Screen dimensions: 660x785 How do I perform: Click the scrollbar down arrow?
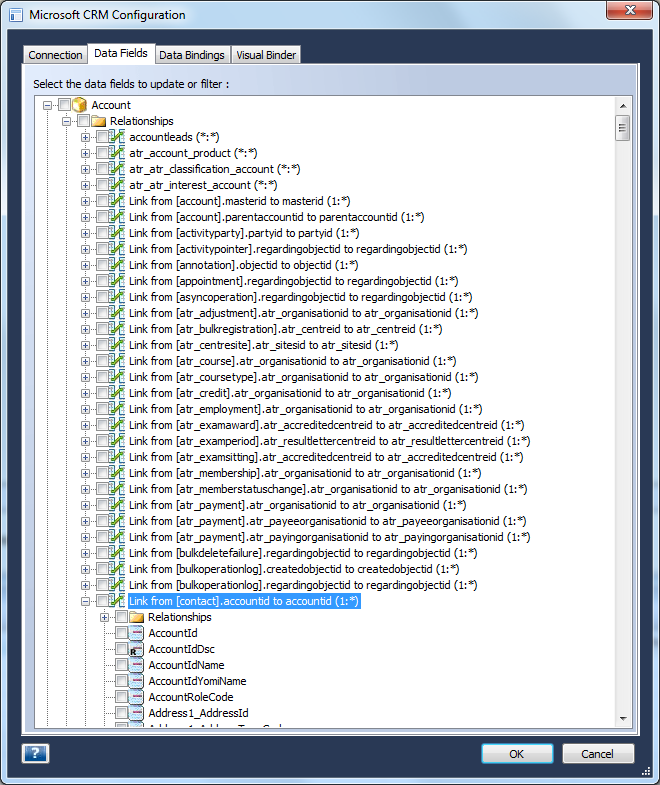(623, 718)
